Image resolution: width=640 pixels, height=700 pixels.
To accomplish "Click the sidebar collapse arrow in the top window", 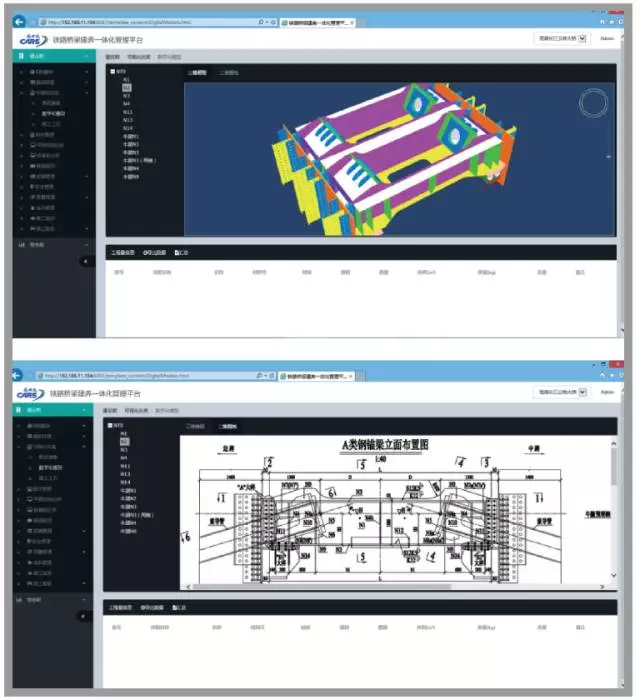I will pyautogui.click(x=85, y=260).
